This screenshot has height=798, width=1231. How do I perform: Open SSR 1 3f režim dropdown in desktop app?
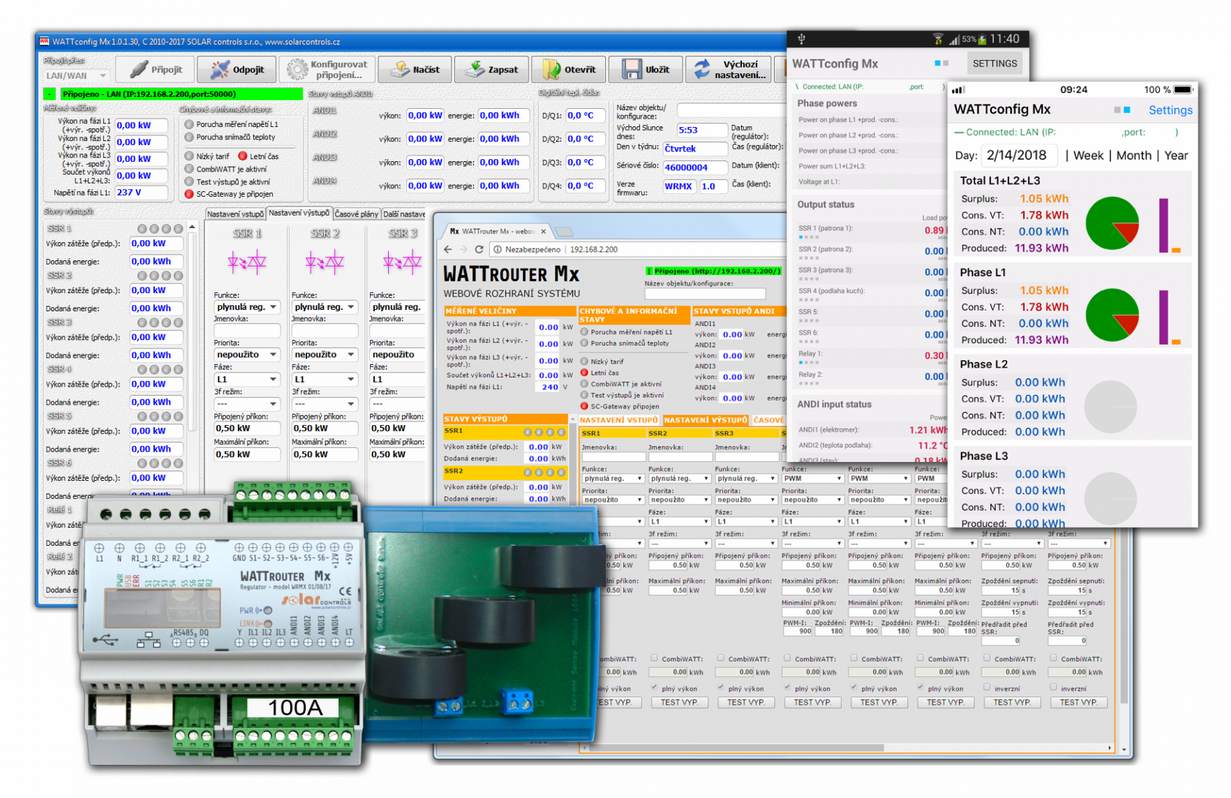(x=246, y=404)
